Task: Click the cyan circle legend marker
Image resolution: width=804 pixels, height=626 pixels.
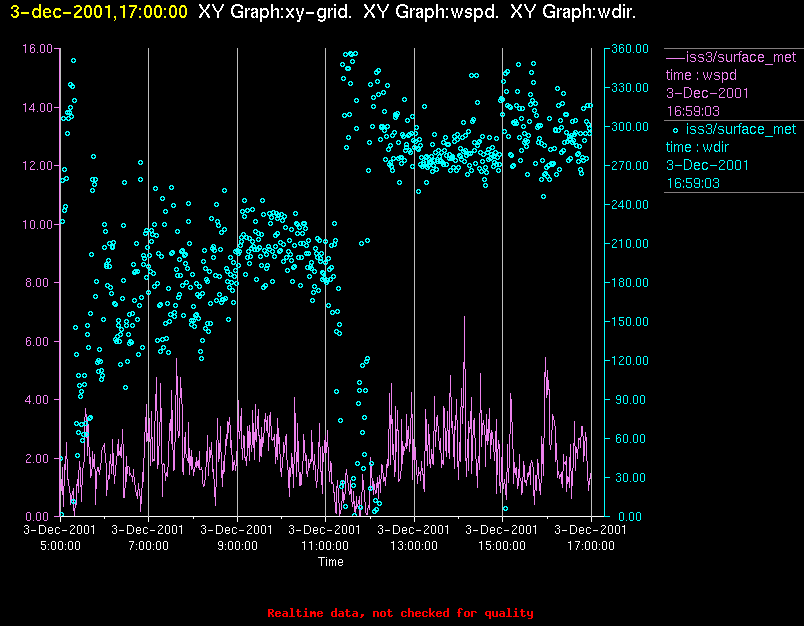Action: (675, 130)
